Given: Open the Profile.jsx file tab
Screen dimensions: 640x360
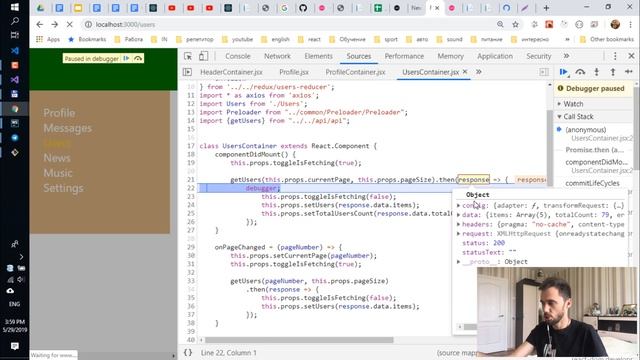Looking at the screenshot, I should click(294, 72).
